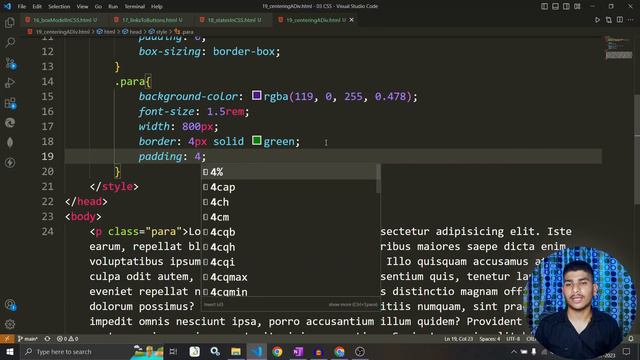
Task: Select 4% suggestion
Action: (290, 172)
